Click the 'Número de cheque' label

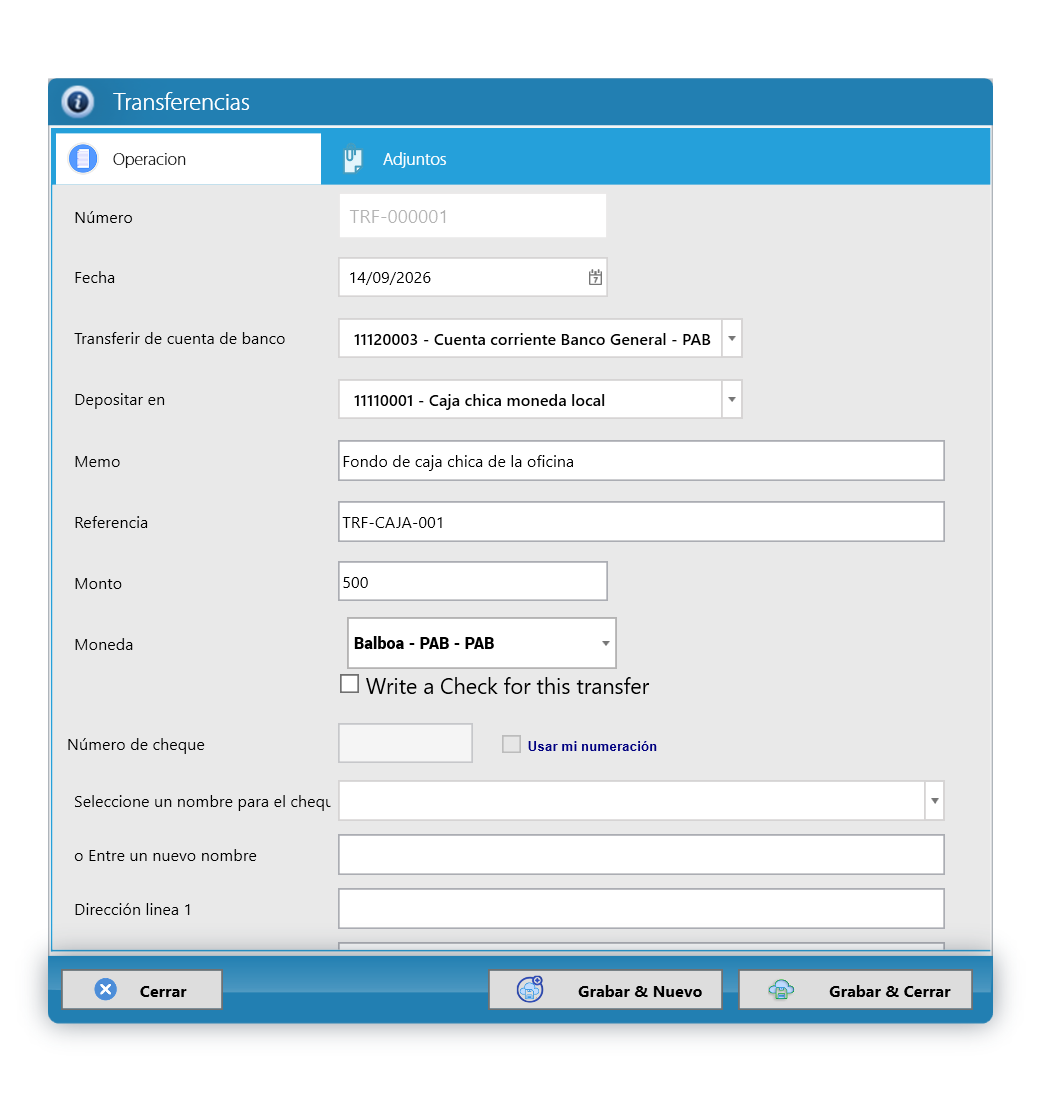(x=136, y=745)
